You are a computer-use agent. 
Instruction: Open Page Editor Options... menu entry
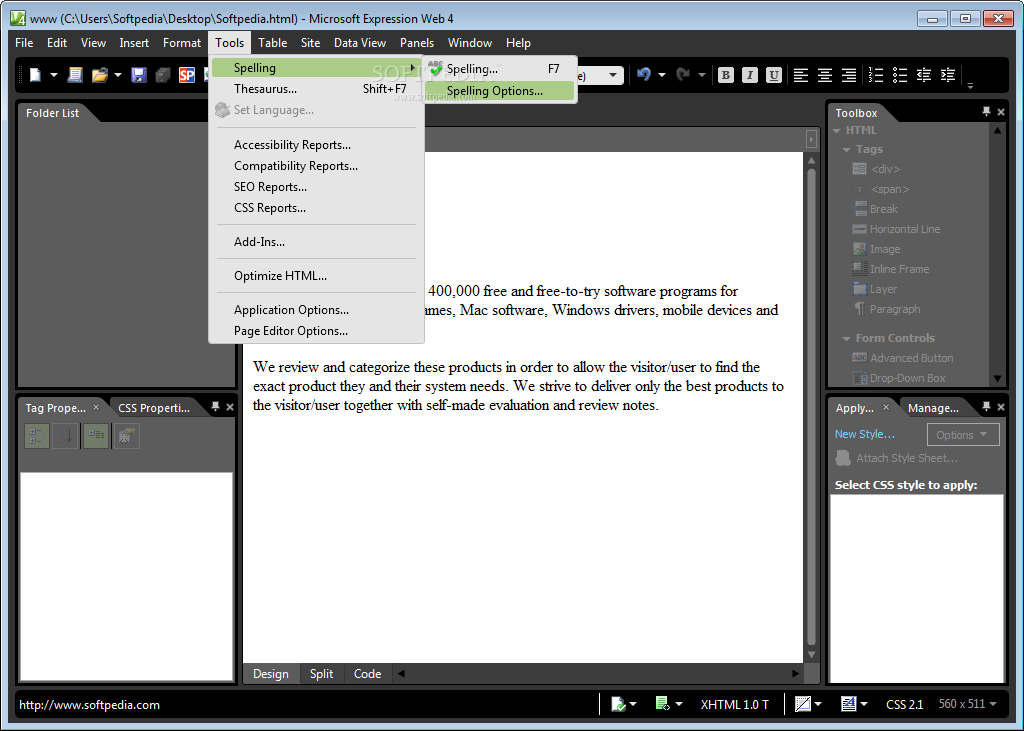317,331
